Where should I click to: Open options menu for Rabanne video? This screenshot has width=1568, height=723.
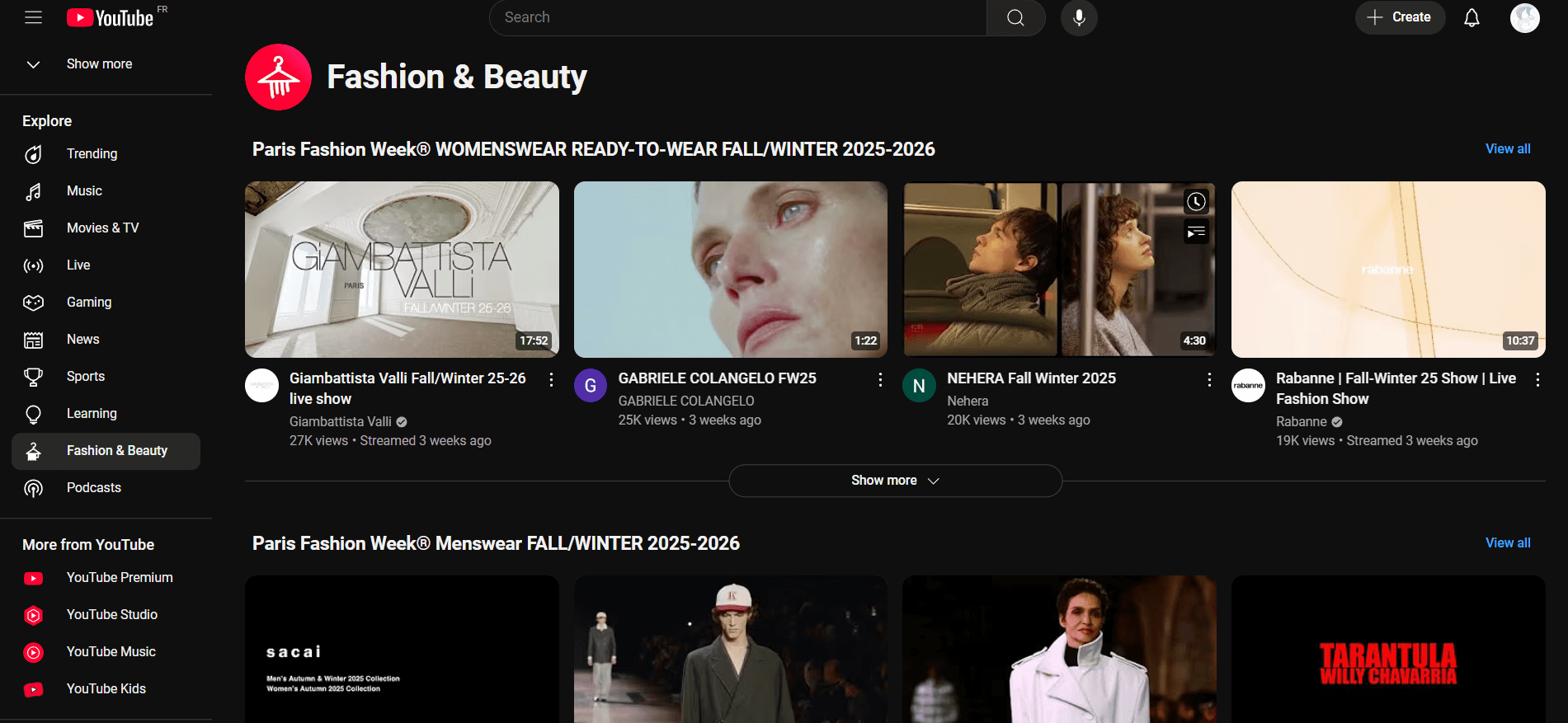[1537, 379]
